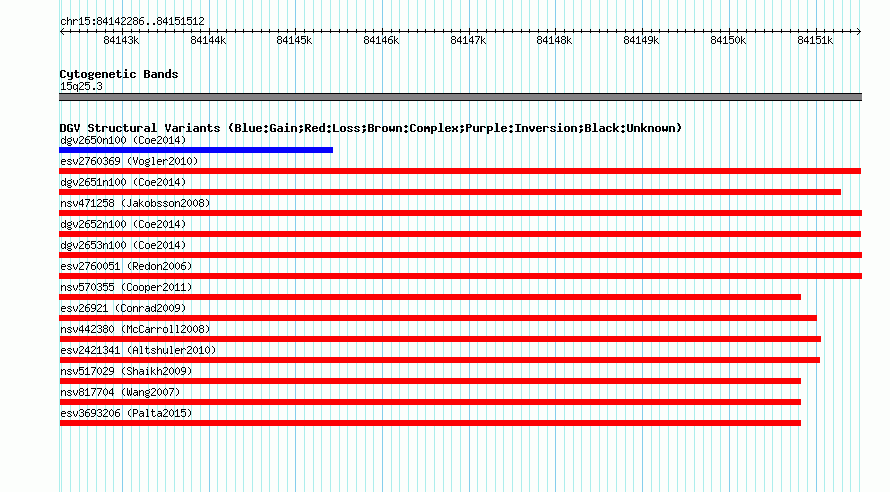Click the chr15:84142286..84151512 coordinate label
The width and height of the screenshot is (890, 492).
[132, 21]
